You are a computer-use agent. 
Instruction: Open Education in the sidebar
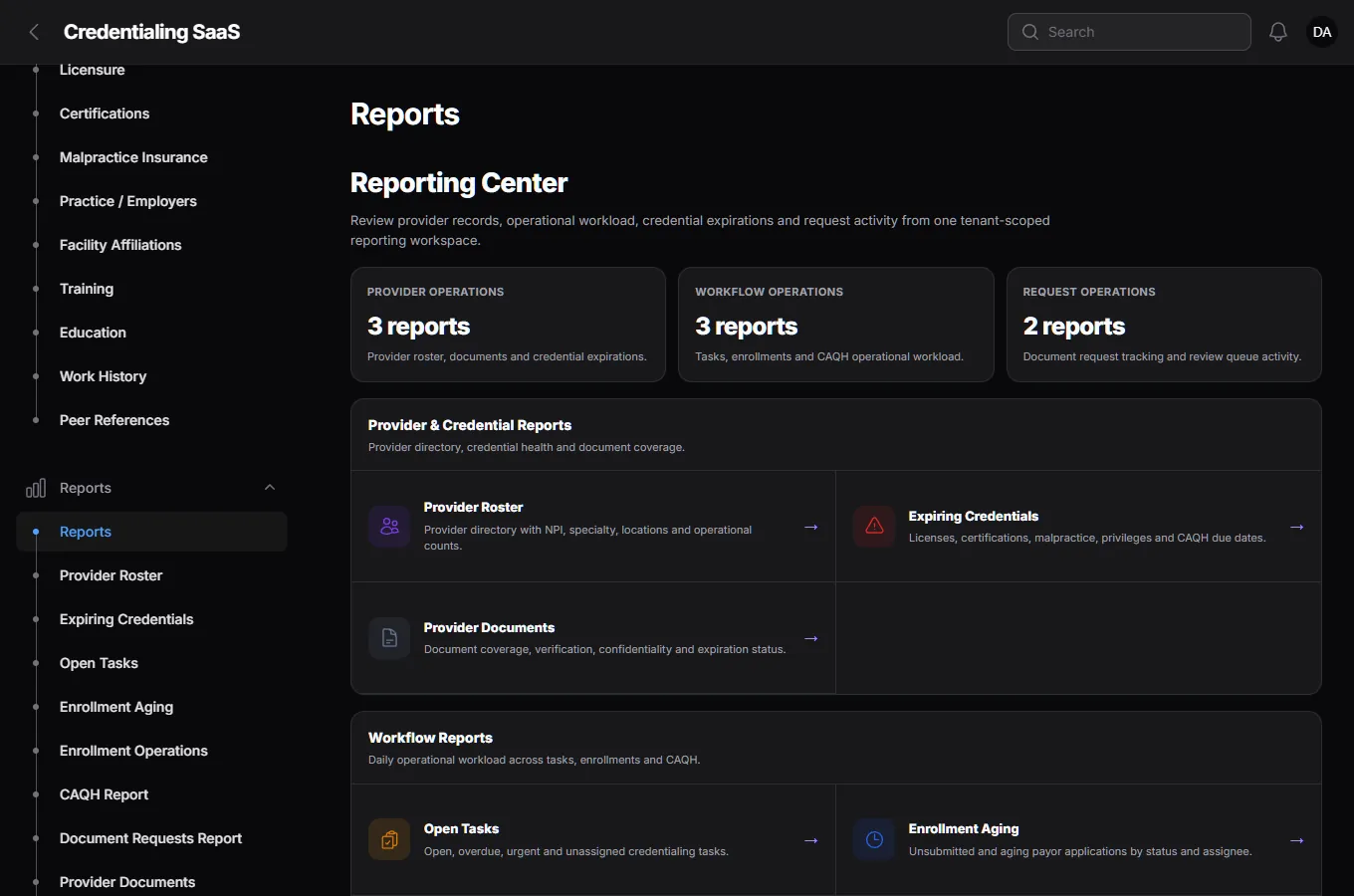tap(93, 333)
